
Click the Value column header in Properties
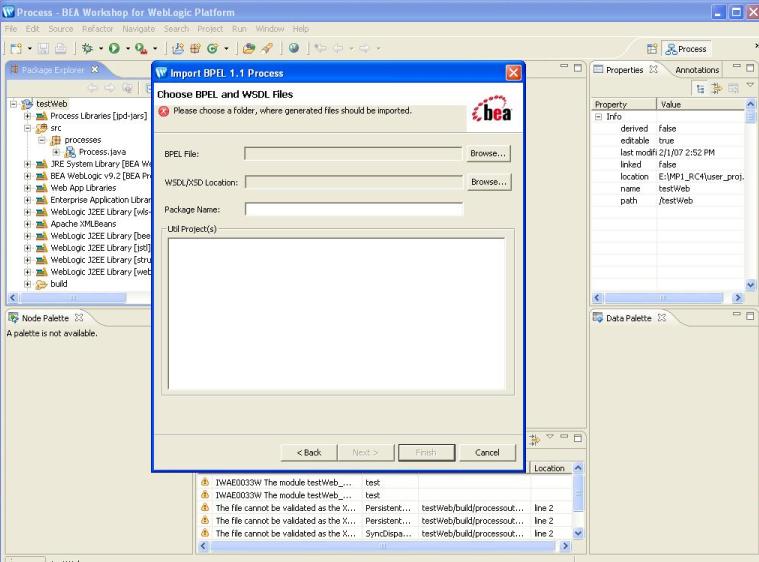click(700, 104)
